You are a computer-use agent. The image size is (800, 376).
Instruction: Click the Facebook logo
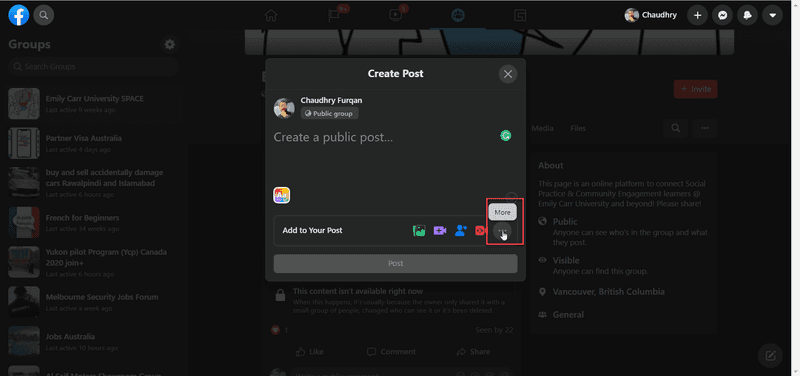(x=18, y=15)
